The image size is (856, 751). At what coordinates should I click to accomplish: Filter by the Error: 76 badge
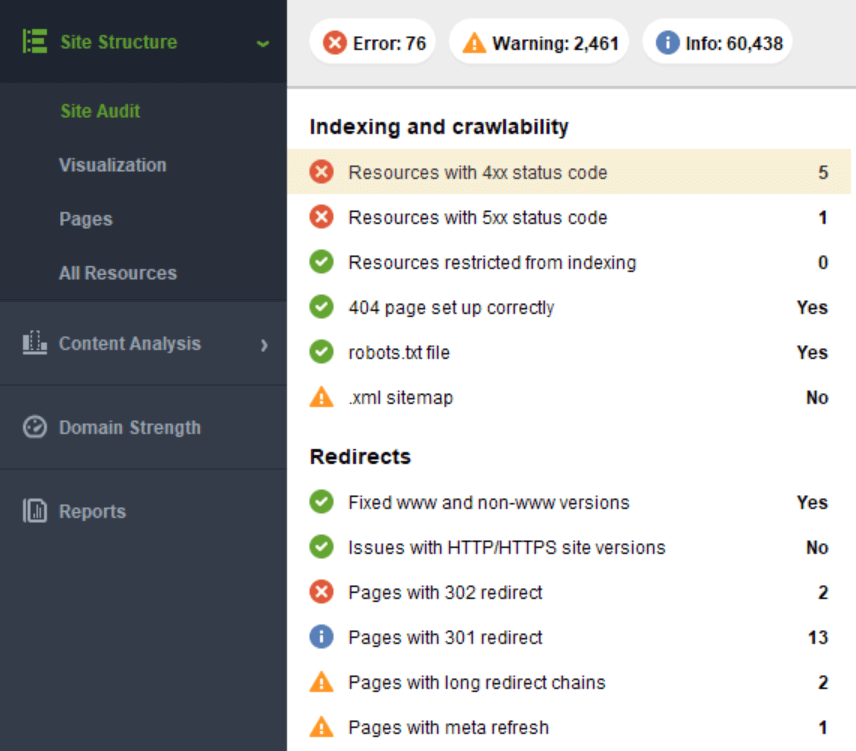(373, 43)
